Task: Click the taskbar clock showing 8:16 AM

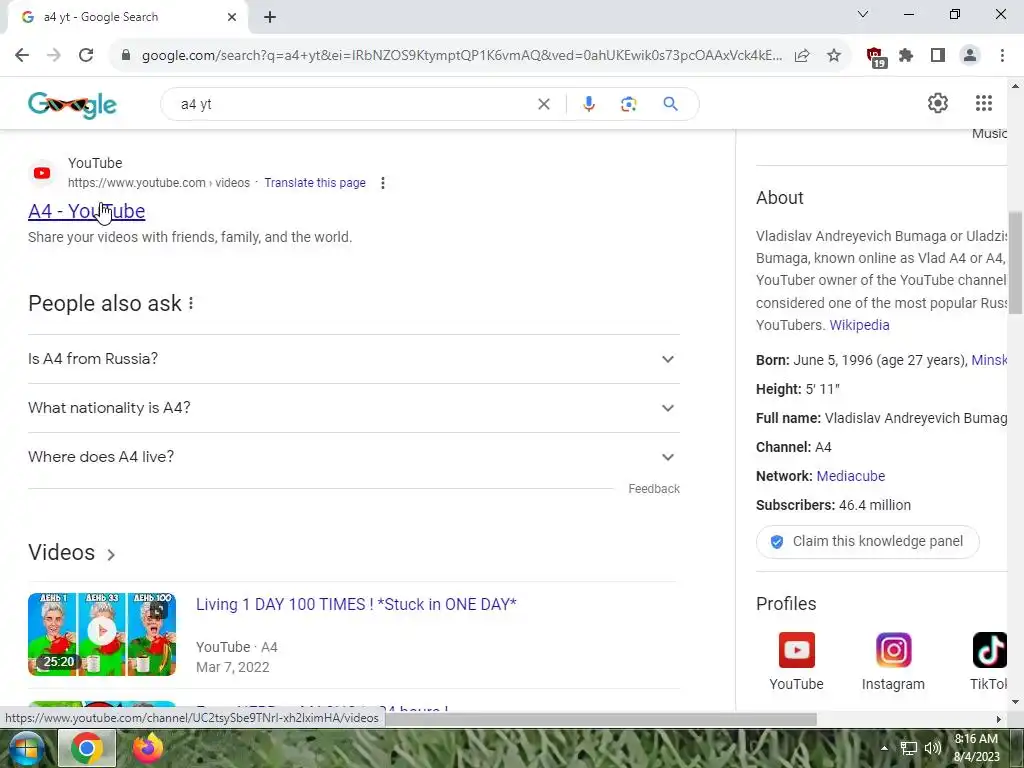Action: 976,748
